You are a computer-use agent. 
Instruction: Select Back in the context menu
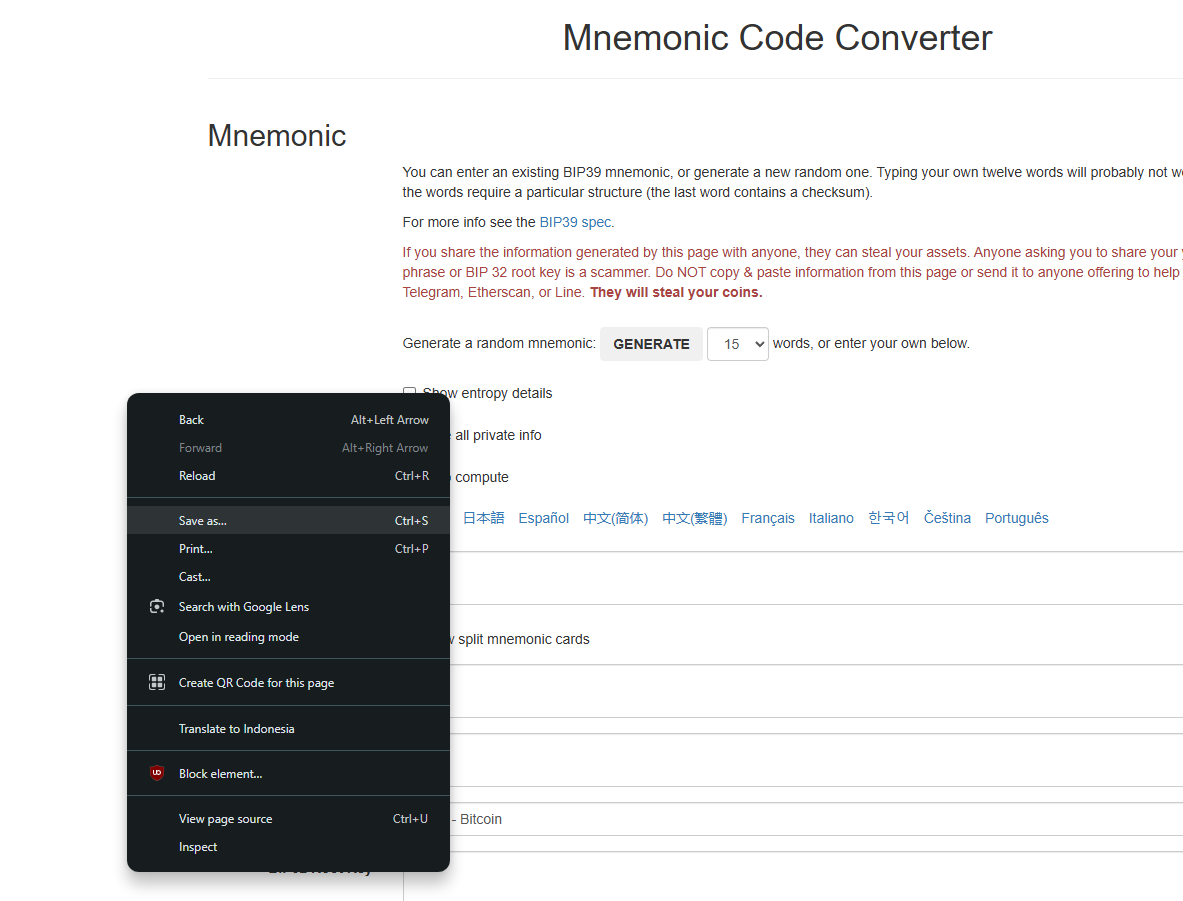tap(288, 420)
